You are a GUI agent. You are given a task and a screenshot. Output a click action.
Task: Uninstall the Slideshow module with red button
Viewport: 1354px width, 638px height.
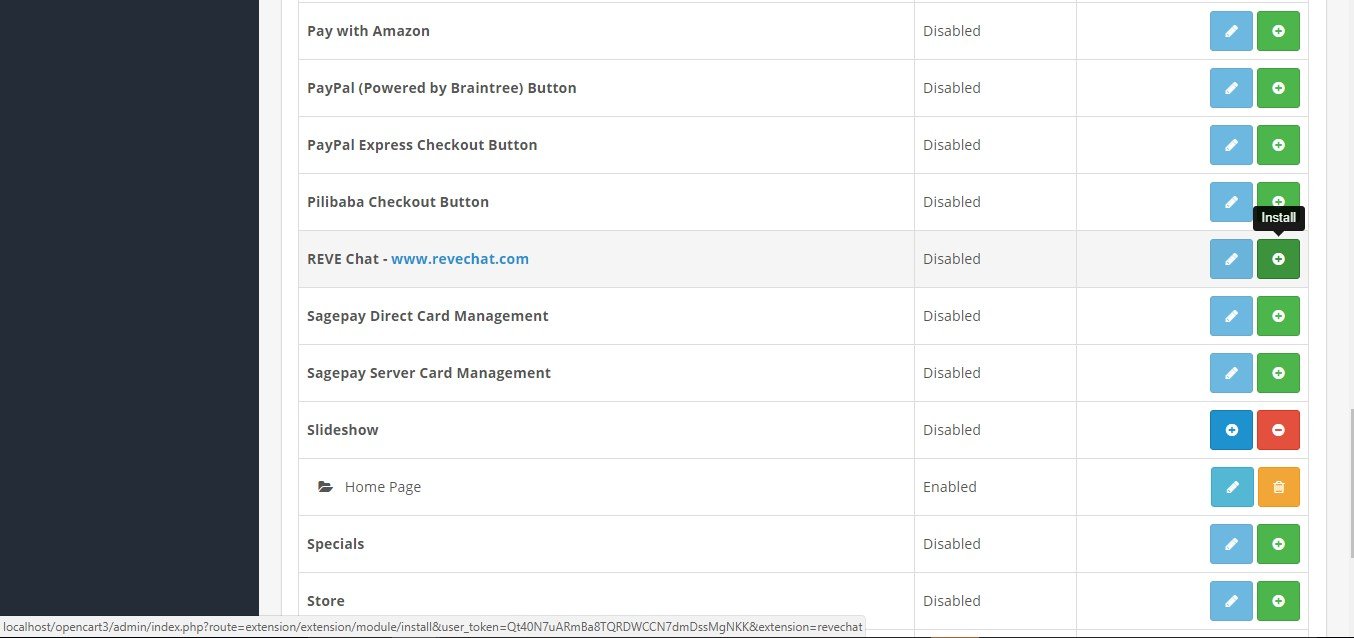[x=1278, y=430]
